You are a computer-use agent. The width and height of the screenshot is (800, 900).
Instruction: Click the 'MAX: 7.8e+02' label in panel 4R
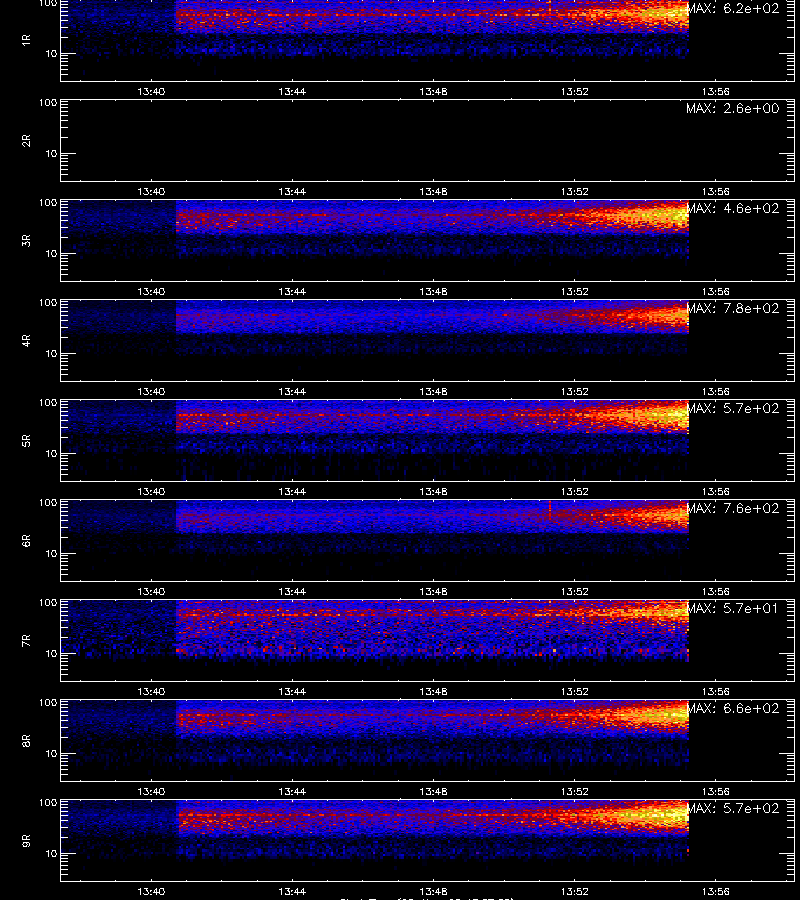733,308
